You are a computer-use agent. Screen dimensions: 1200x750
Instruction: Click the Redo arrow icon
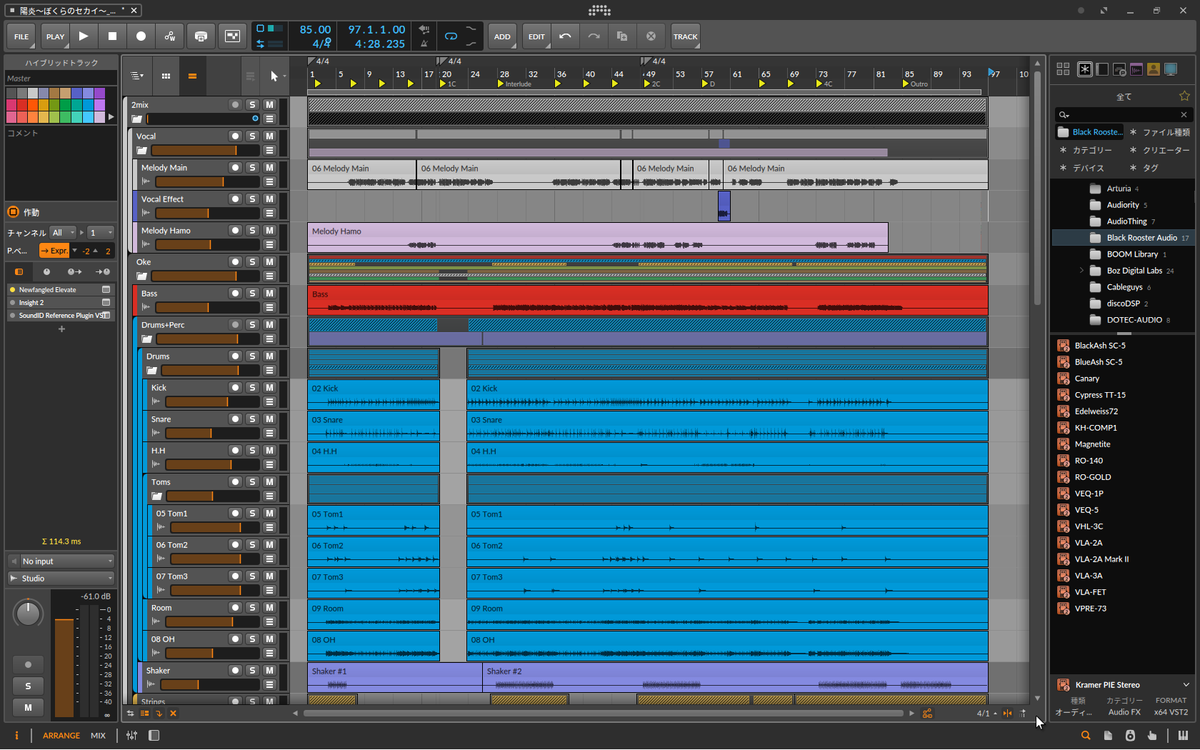pyautogui.click(x=594, y=36)
